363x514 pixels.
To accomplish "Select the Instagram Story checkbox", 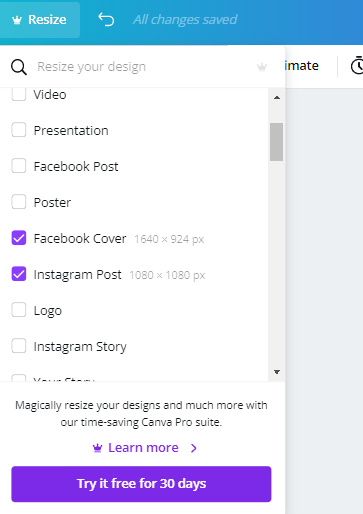I will (19, 346).
